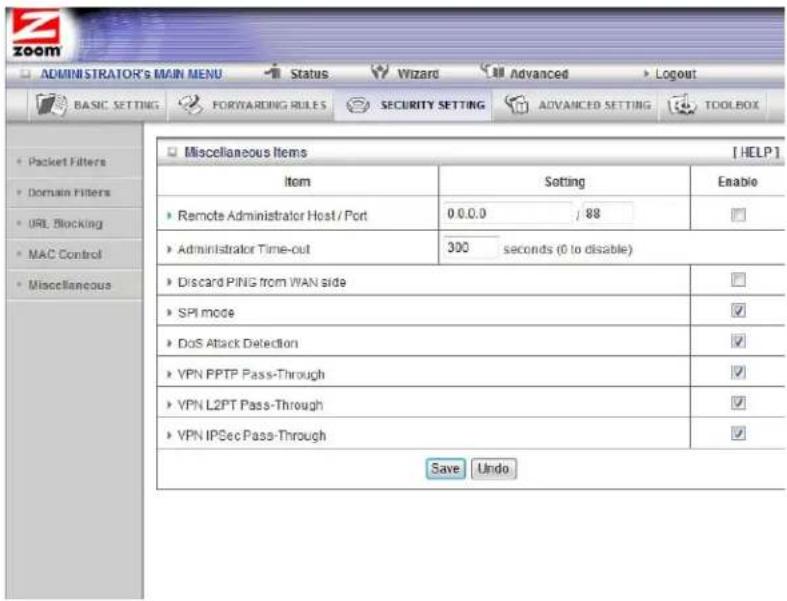787x601 pixels.
Task: Click the Administrator's Main Menu square icon
Action: pyautogui.click(x=25, y=74)
